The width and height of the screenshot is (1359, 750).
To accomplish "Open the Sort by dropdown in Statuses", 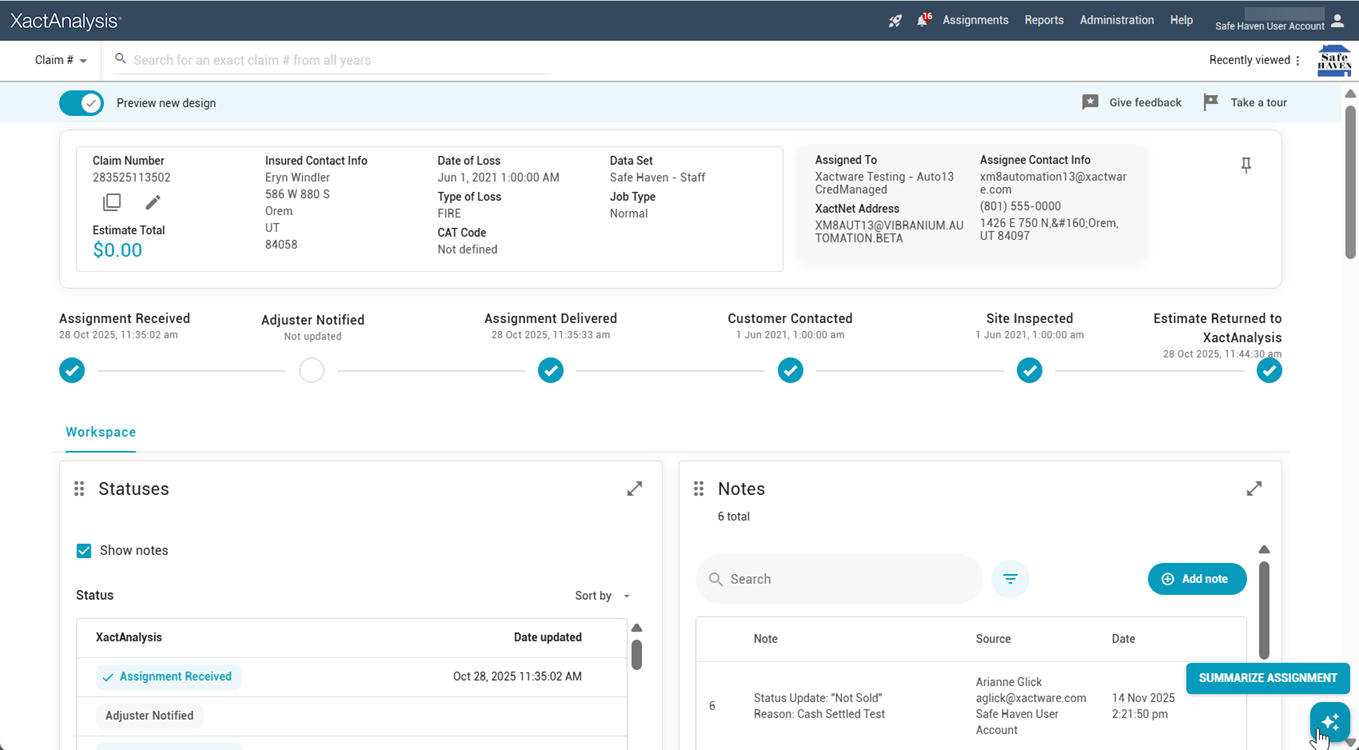I will pos(602,596).
